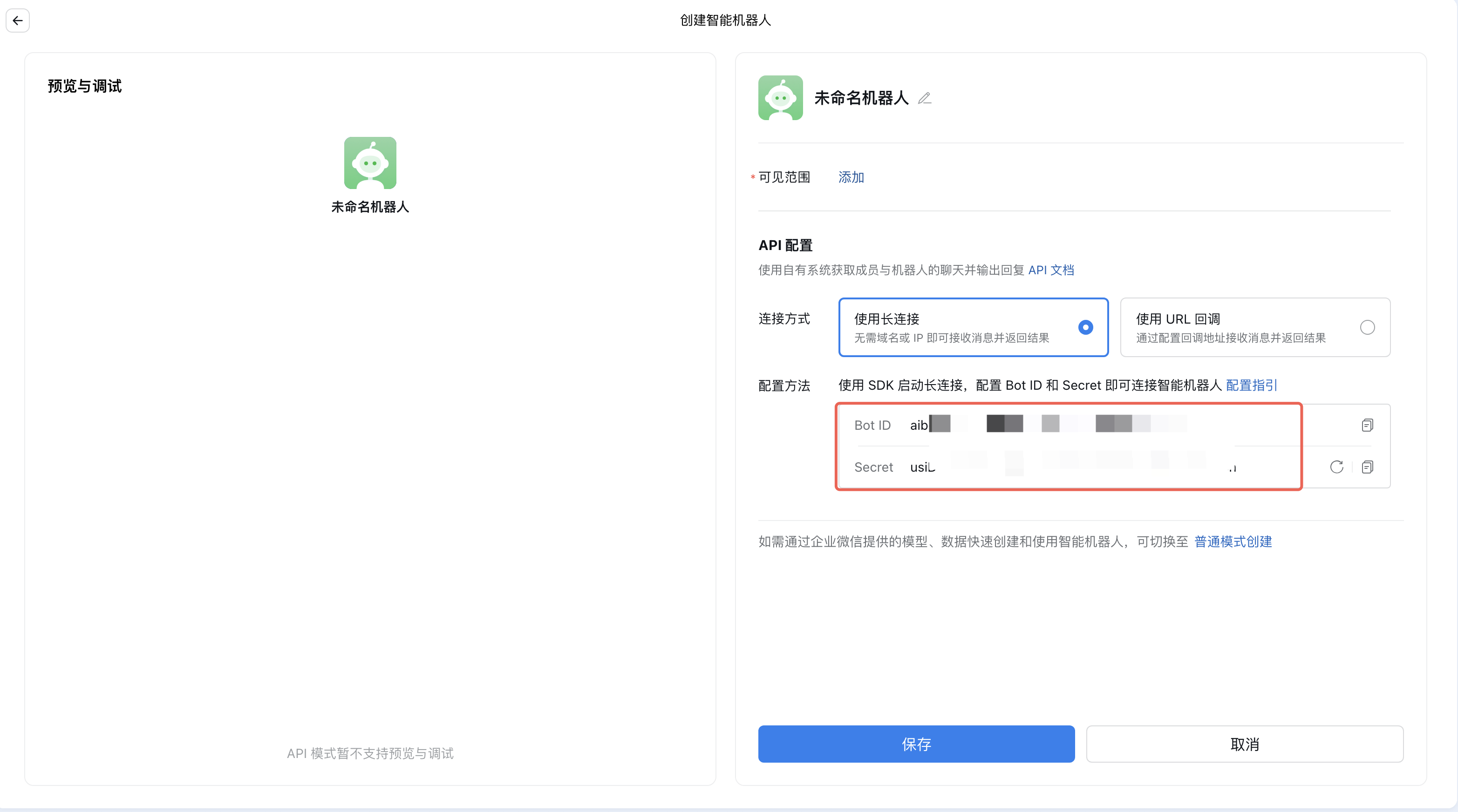1458x812 pixels.
Task: Open the API 文档 documentation link
Action: click(1051, 270)
